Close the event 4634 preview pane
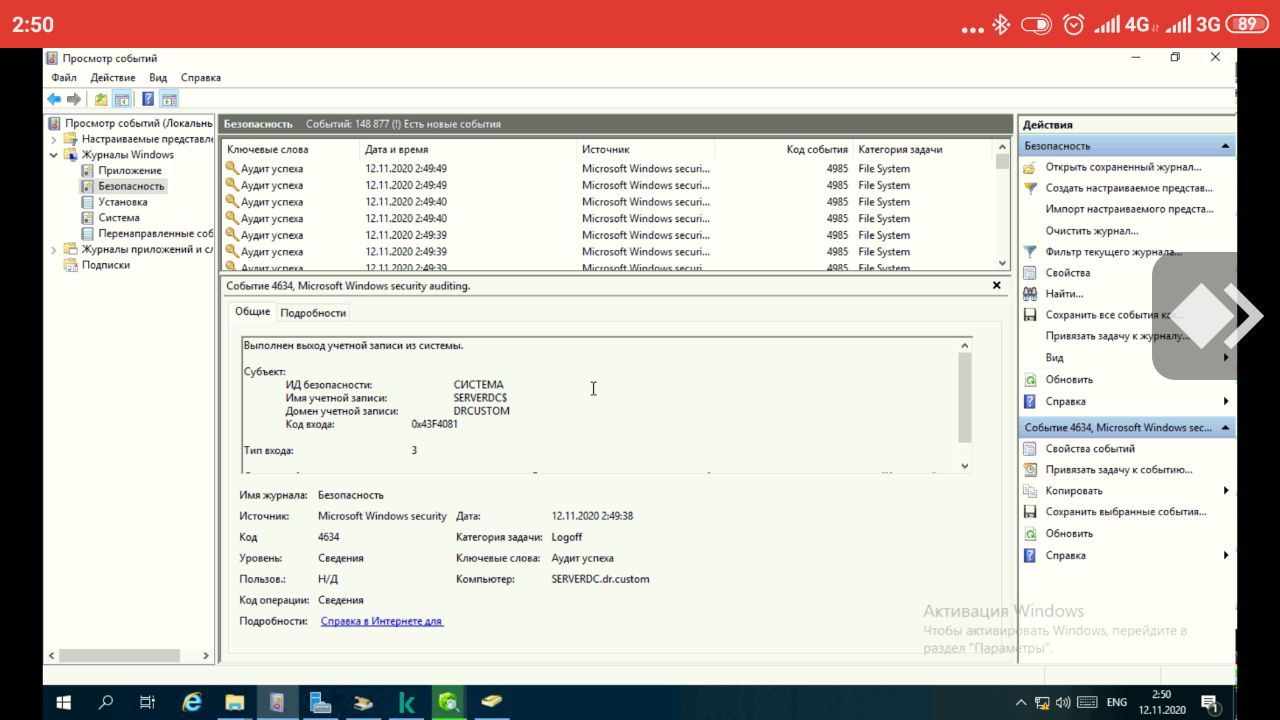This screenshot has width=1280, height=720. click(x=996, y=285)
